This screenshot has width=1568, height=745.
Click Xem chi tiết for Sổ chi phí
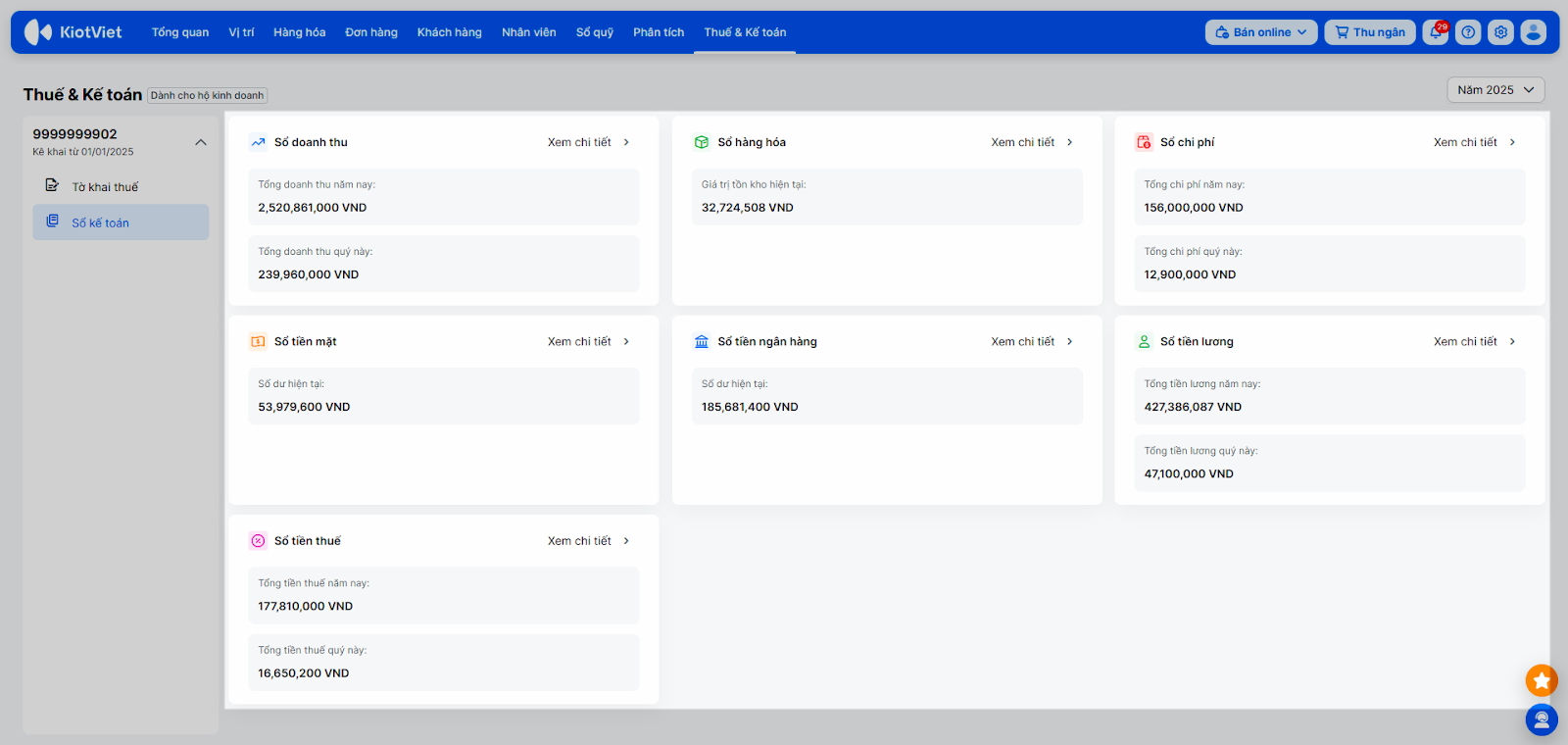1465,142
